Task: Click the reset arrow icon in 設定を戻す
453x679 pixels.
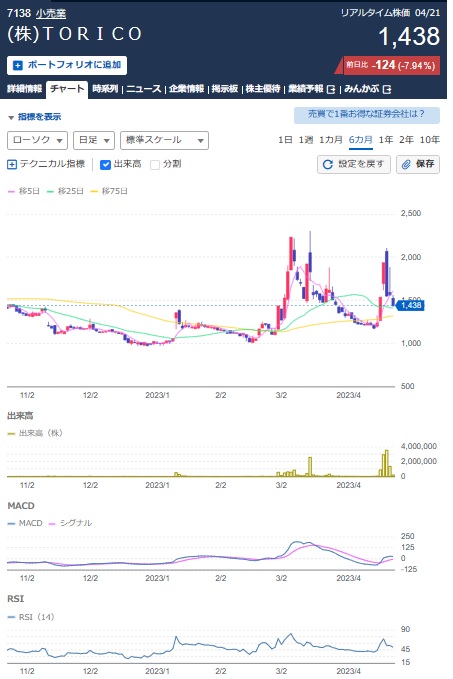Action: click(328, 165)
